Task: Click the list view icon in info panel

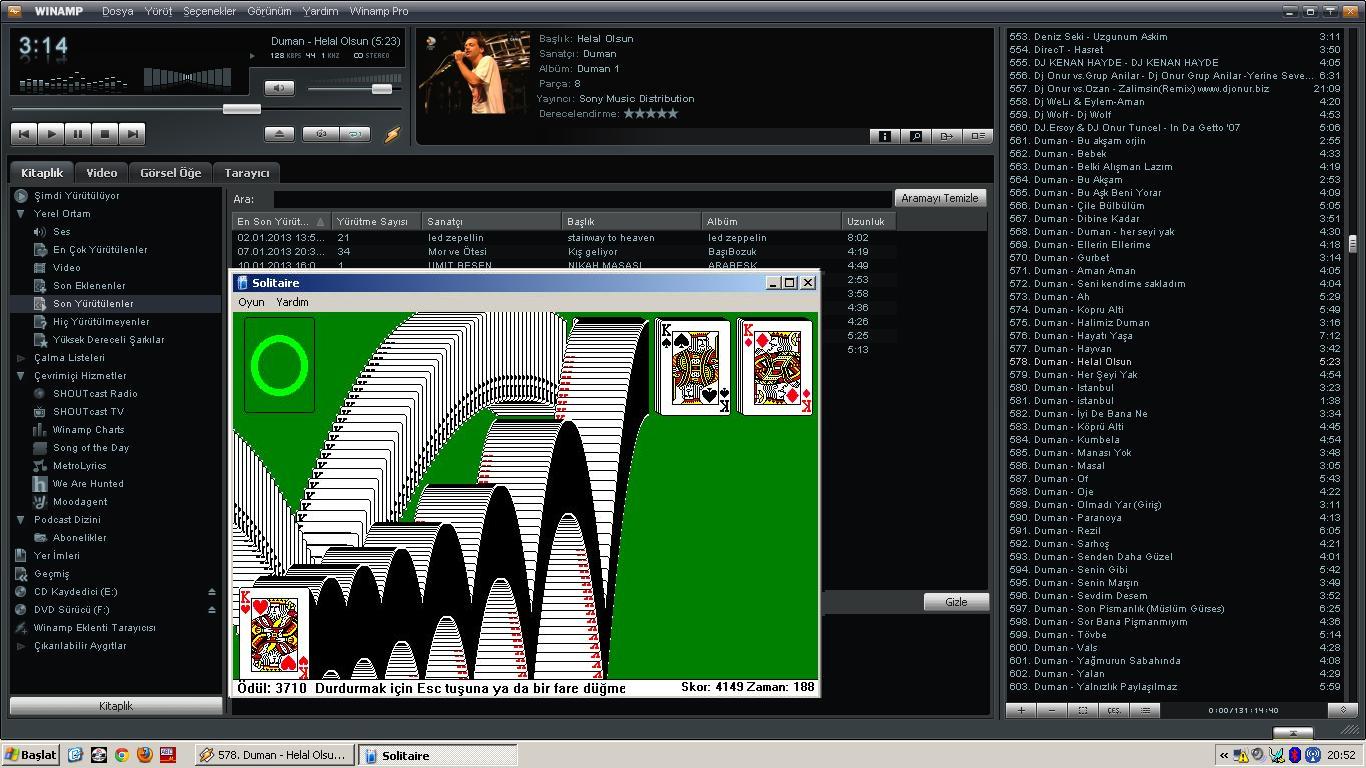Action: pos(977,136)
